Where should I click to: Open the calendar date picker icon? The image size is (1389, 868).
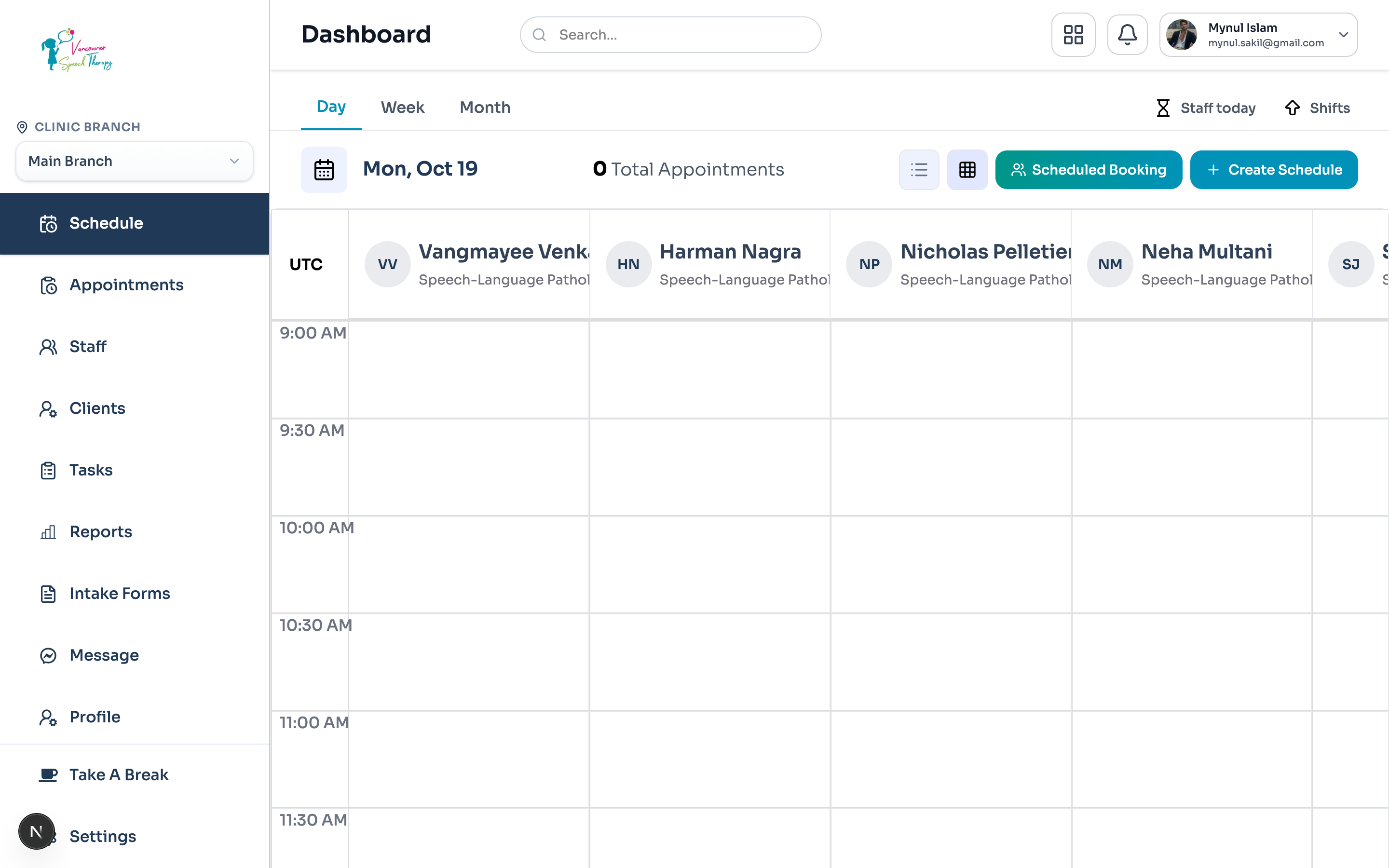324,169
